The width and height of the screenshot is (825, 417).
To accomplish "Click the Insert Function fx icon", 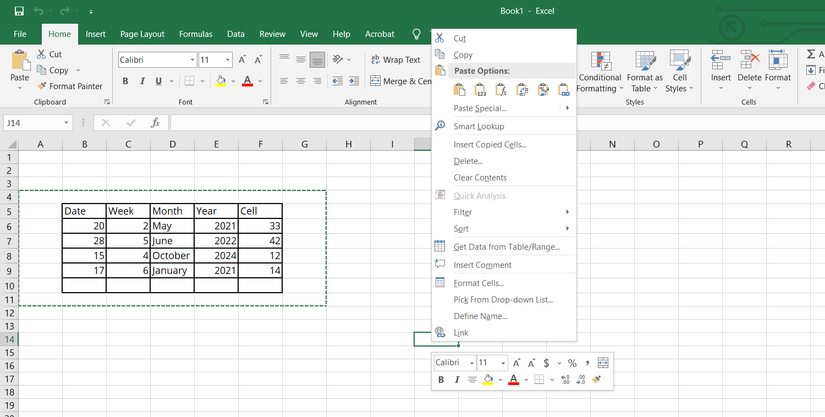I will (x=155, y=123).
